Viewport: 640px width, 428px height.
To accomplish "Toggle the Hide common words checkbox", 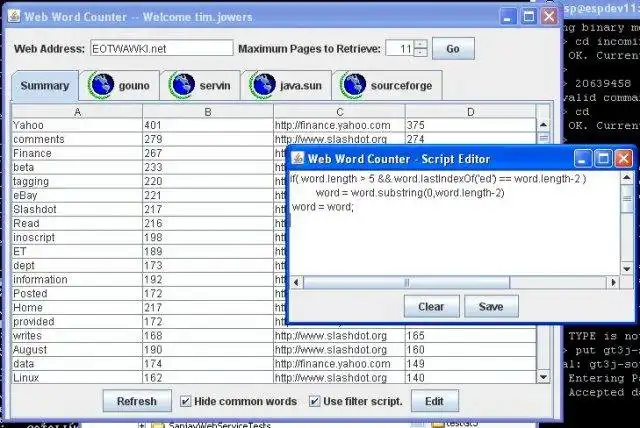I will [185, 401].
